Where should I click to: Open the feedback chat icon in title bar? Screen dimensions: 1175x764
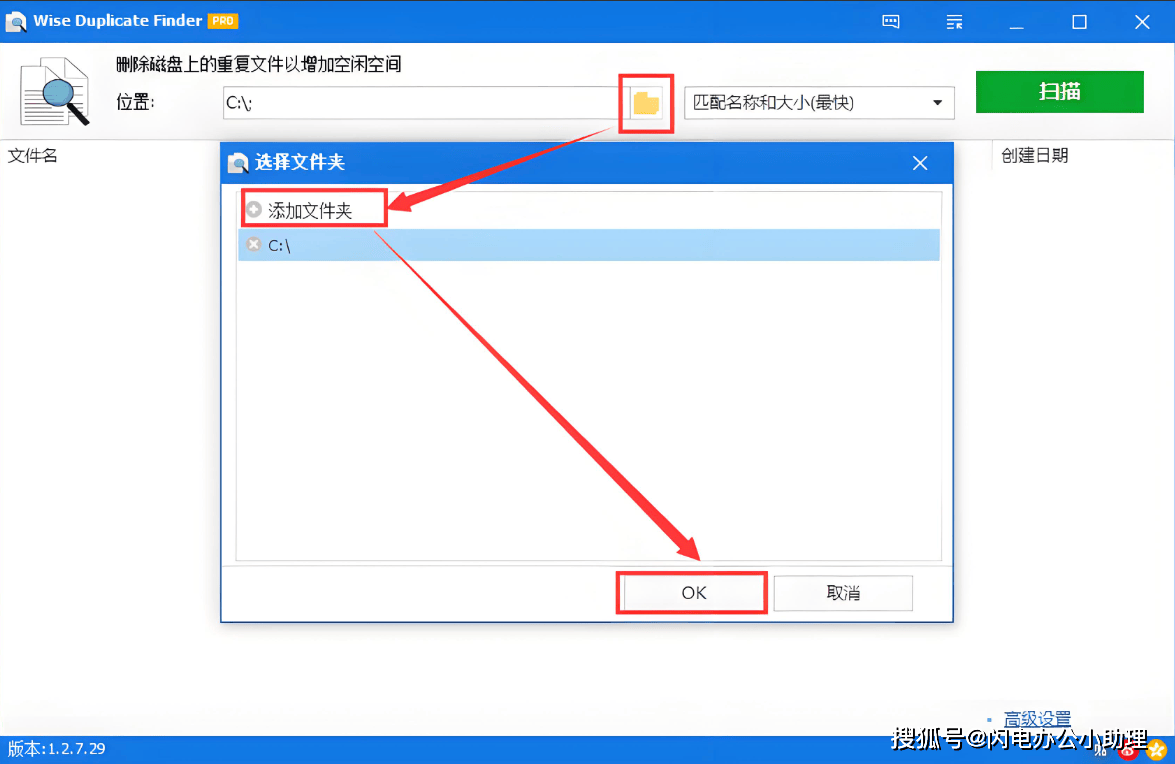(890, 22)
